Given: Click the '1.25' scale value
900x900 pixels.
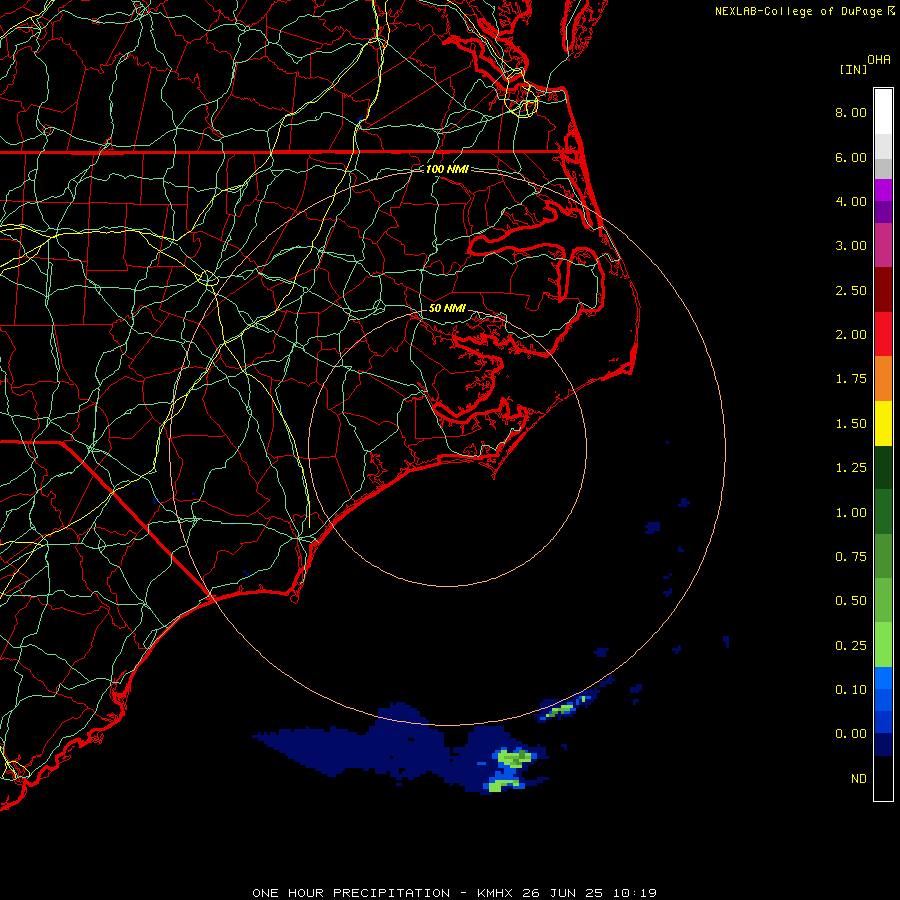Looking at the screenshot, I should pos(851,468).
